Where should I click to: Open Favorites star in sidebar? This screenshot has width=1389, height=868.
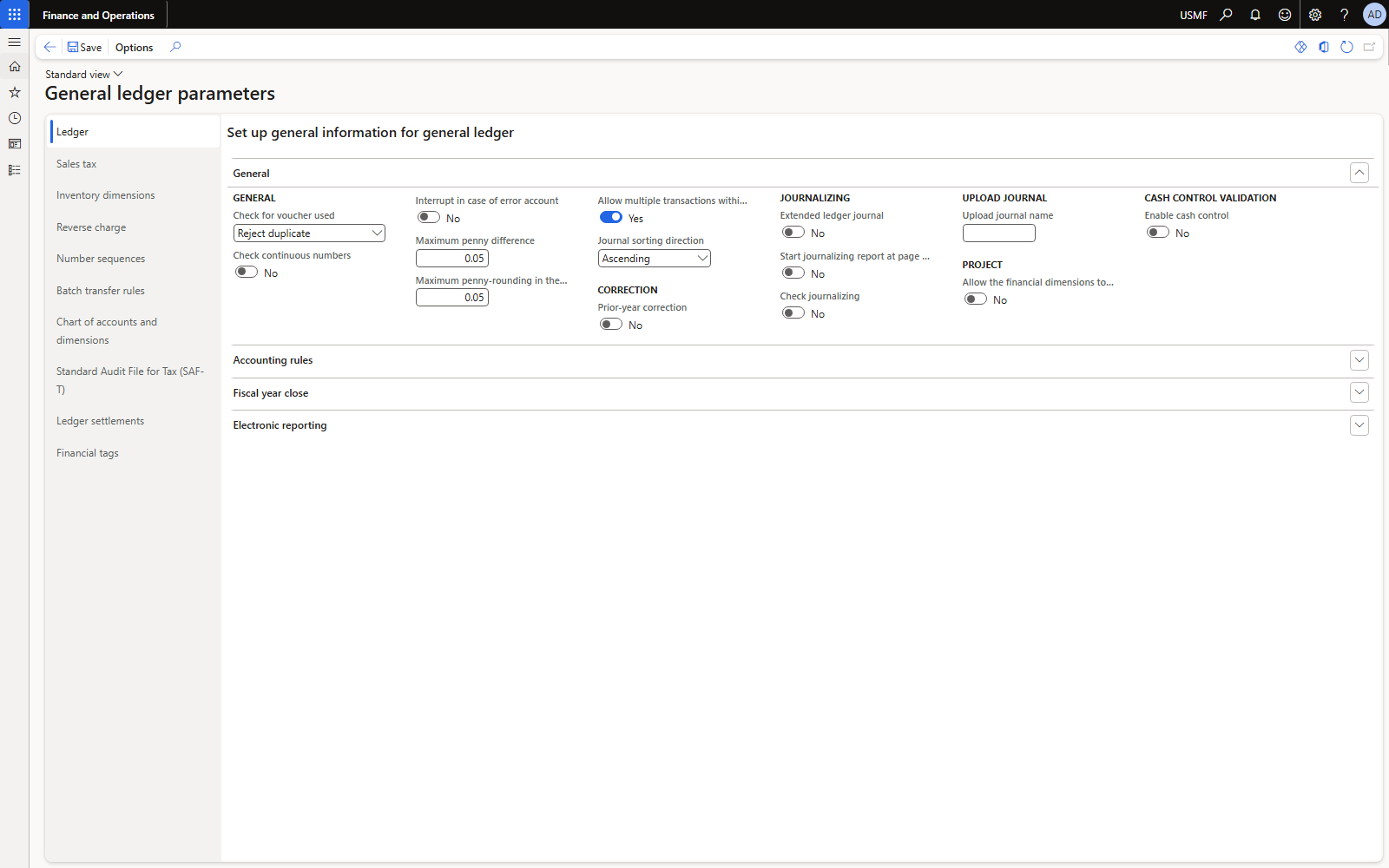coord(15,92)
